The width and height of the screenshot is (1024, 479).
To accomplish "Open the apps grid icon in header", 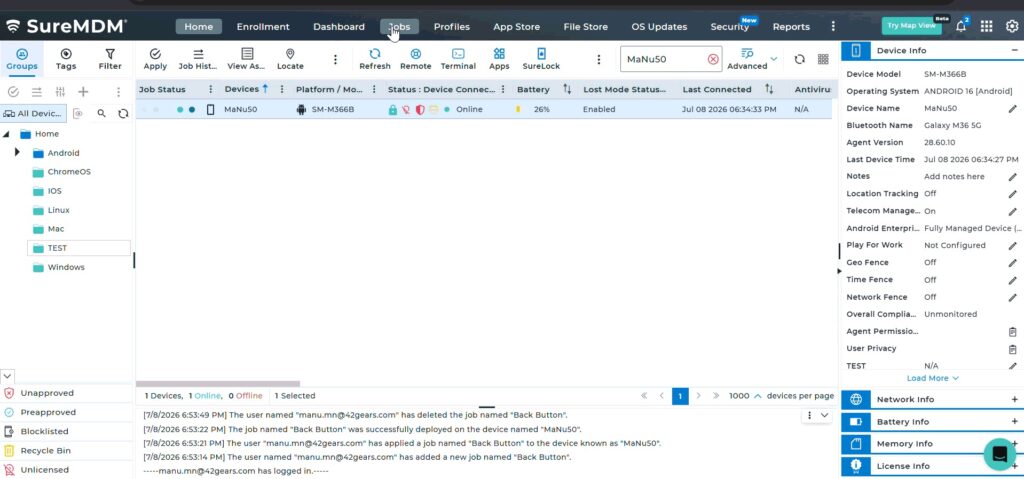I will (986, 26).
